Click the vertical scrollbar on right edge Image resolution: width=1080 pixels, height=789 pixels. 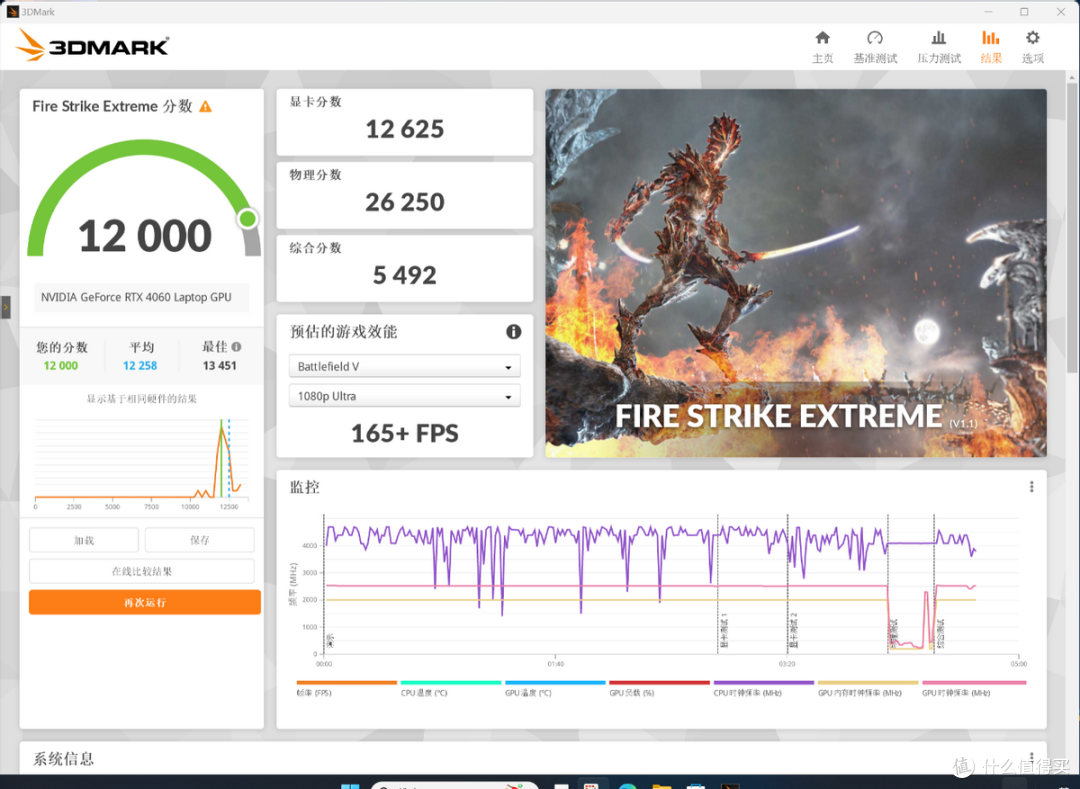tap(1073, 227)
